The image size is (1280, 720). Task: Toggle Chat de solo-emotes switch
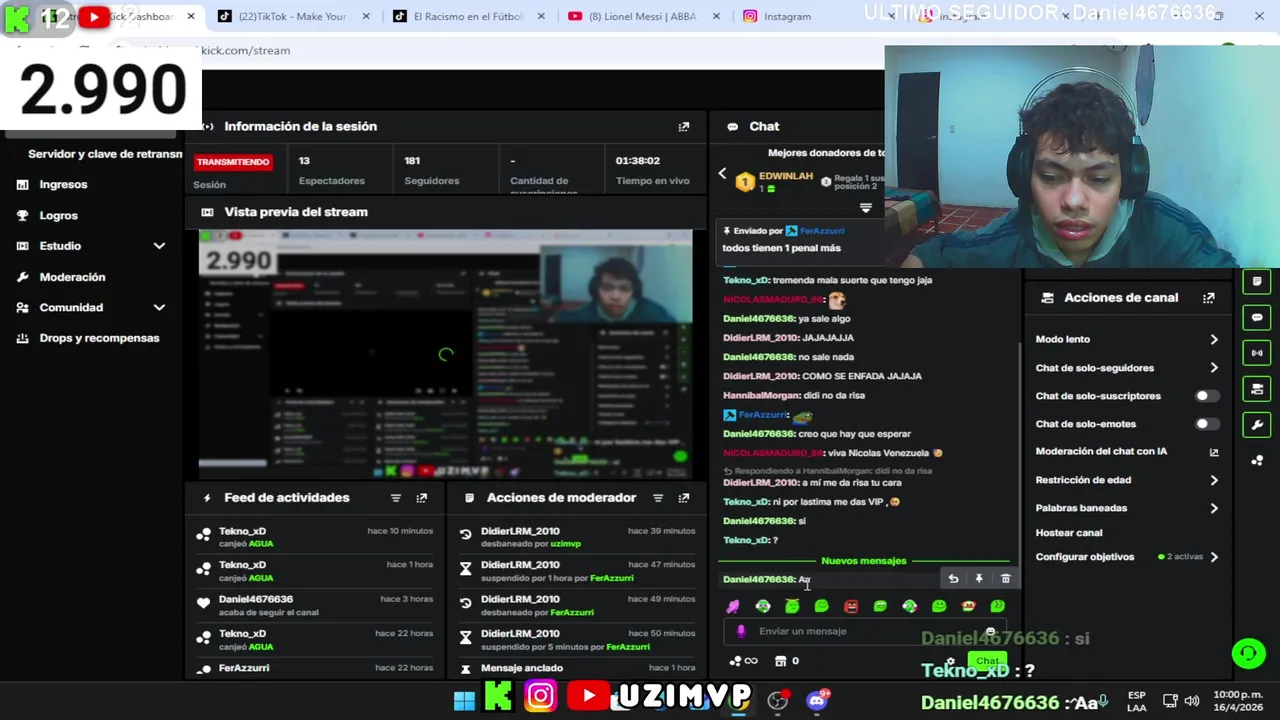click(1207, 424)
